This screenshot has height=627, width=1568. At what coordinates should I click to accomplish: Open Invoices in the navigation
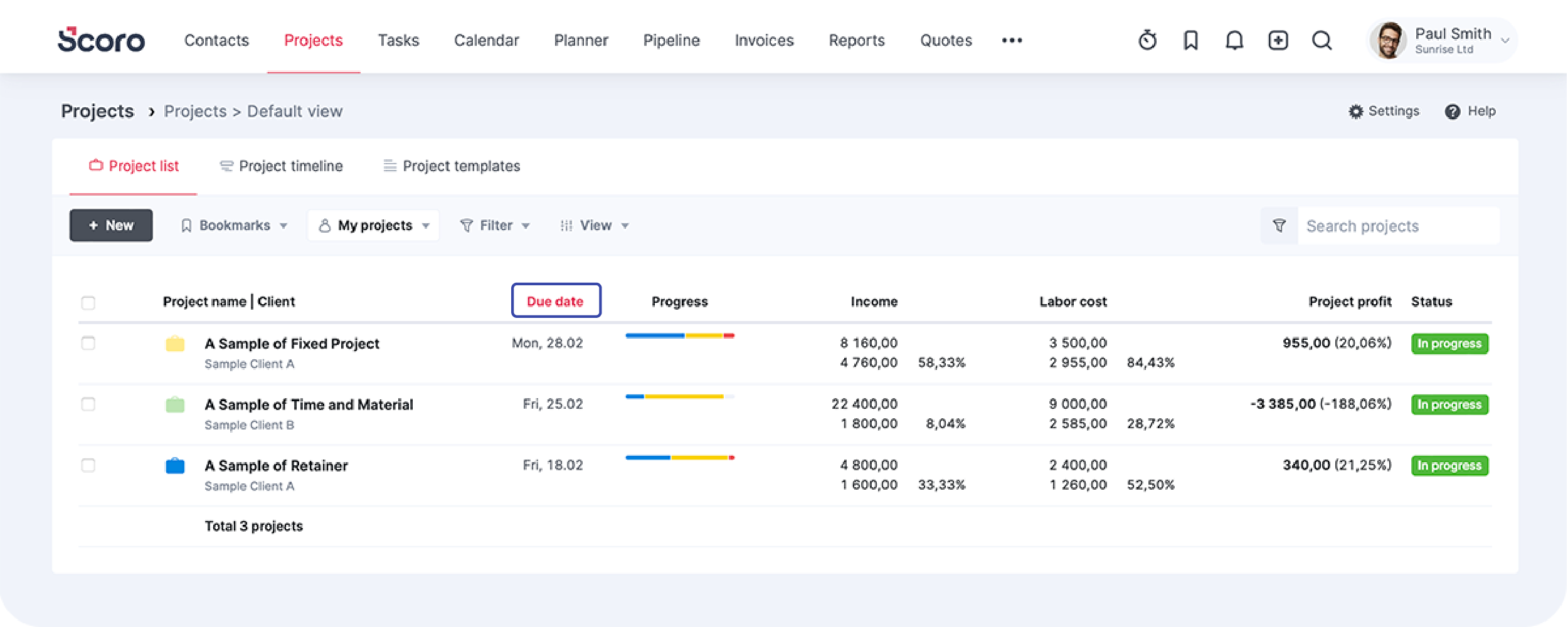point(764,40)
